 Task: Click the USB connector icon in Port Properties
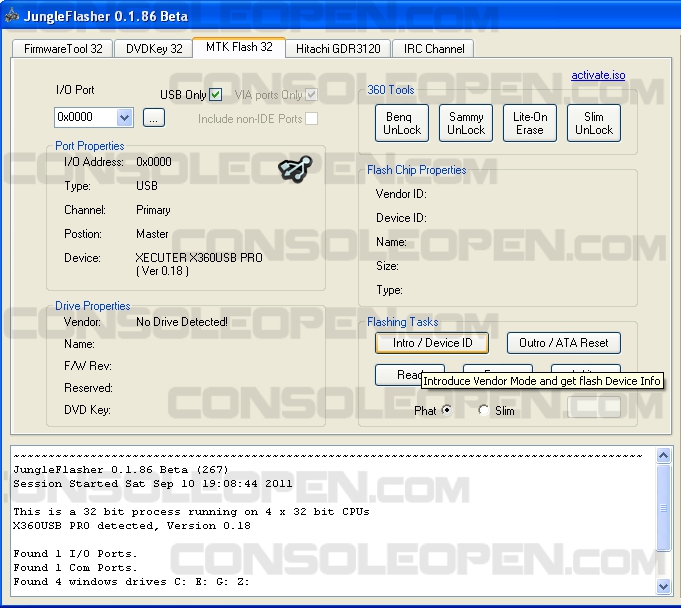coord(295,169)
